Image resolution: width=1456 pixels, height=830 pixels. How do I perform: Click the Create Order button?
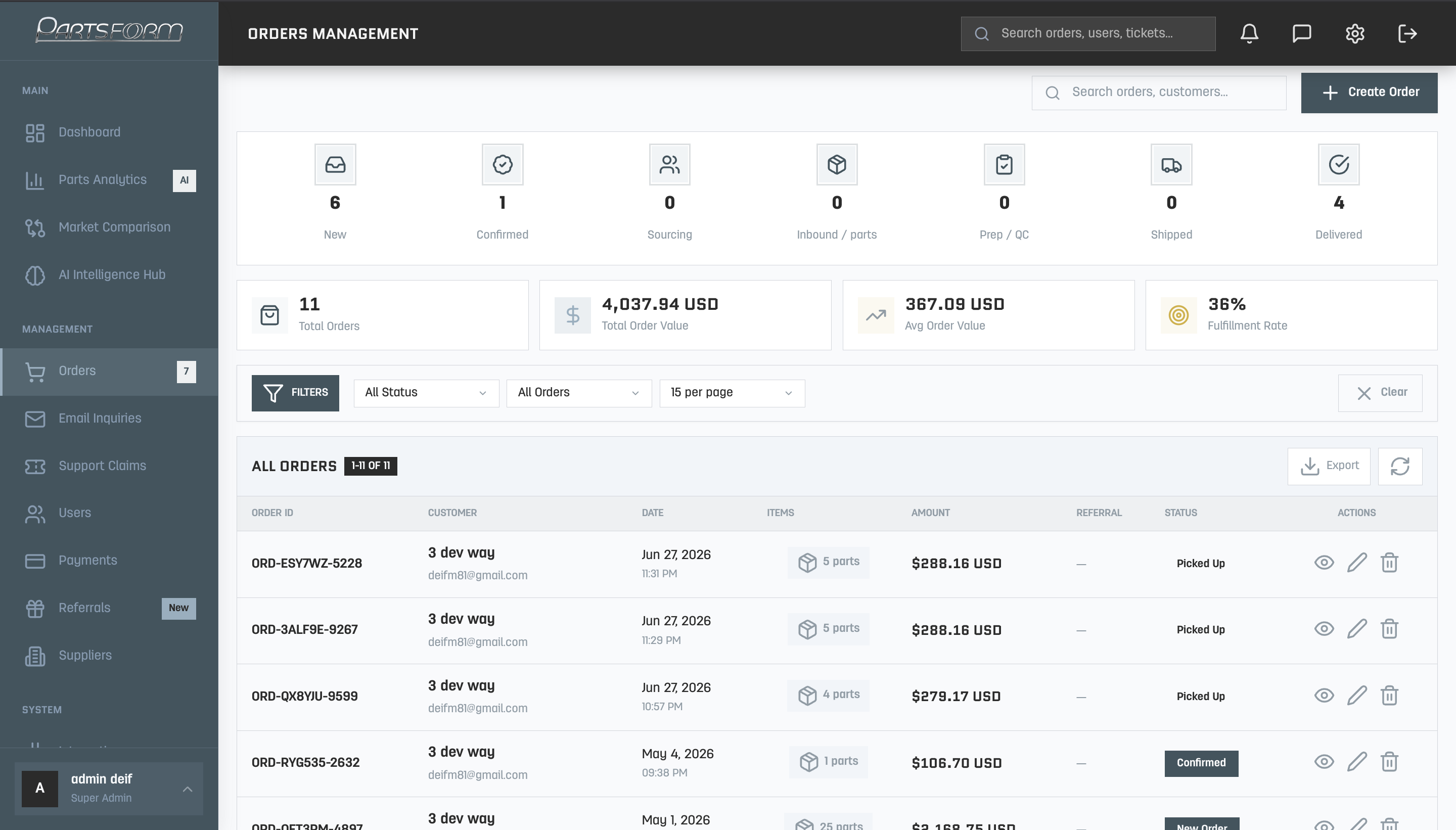(x=1370, y=93)
